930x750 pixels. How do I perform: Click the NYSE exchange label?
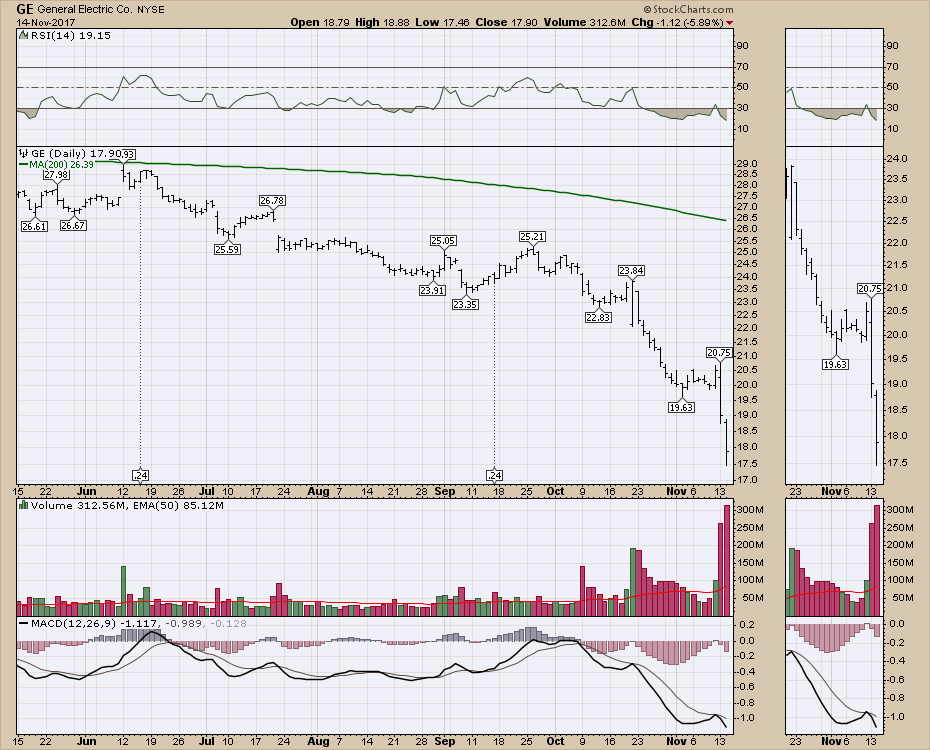click(x=151, y=9)
